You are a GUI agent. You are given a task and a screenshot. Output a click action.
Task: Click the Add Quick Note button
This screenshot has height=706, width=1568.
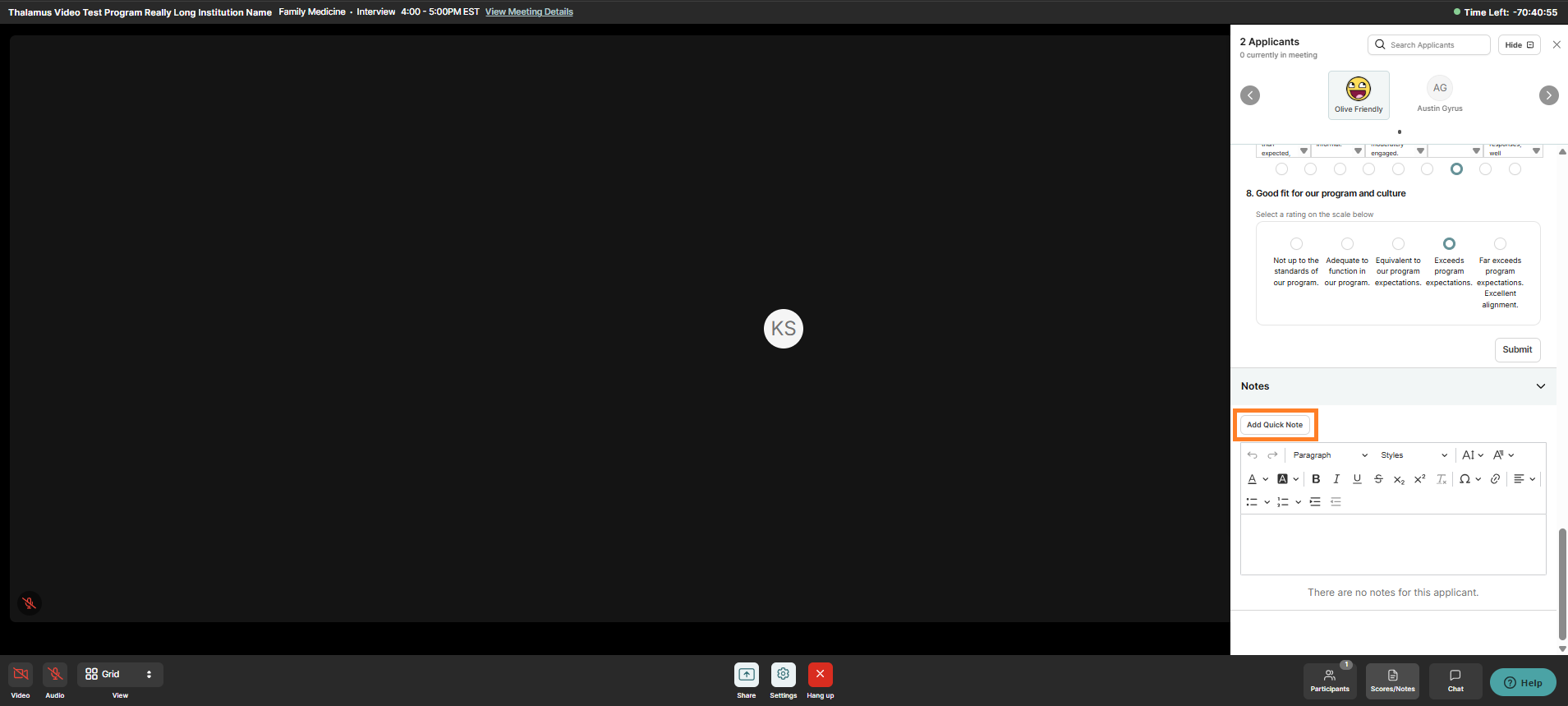coord(1275,425)
